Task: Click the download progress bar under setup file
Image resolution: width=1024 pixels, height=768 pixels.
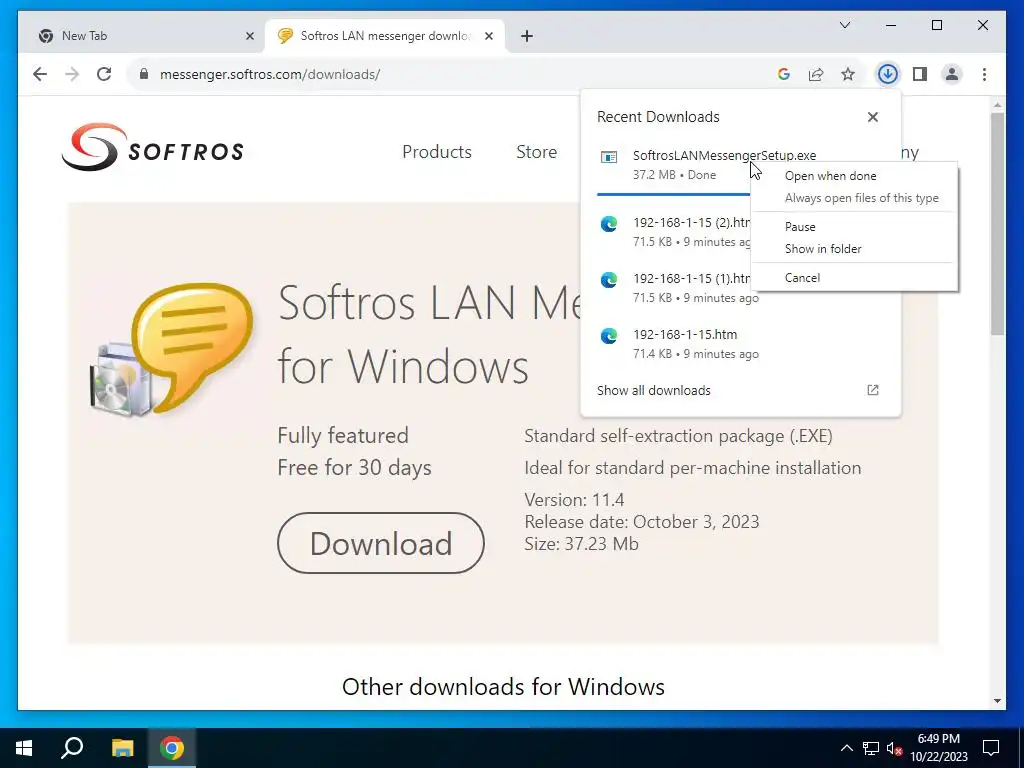Action: tap(673, 194)
